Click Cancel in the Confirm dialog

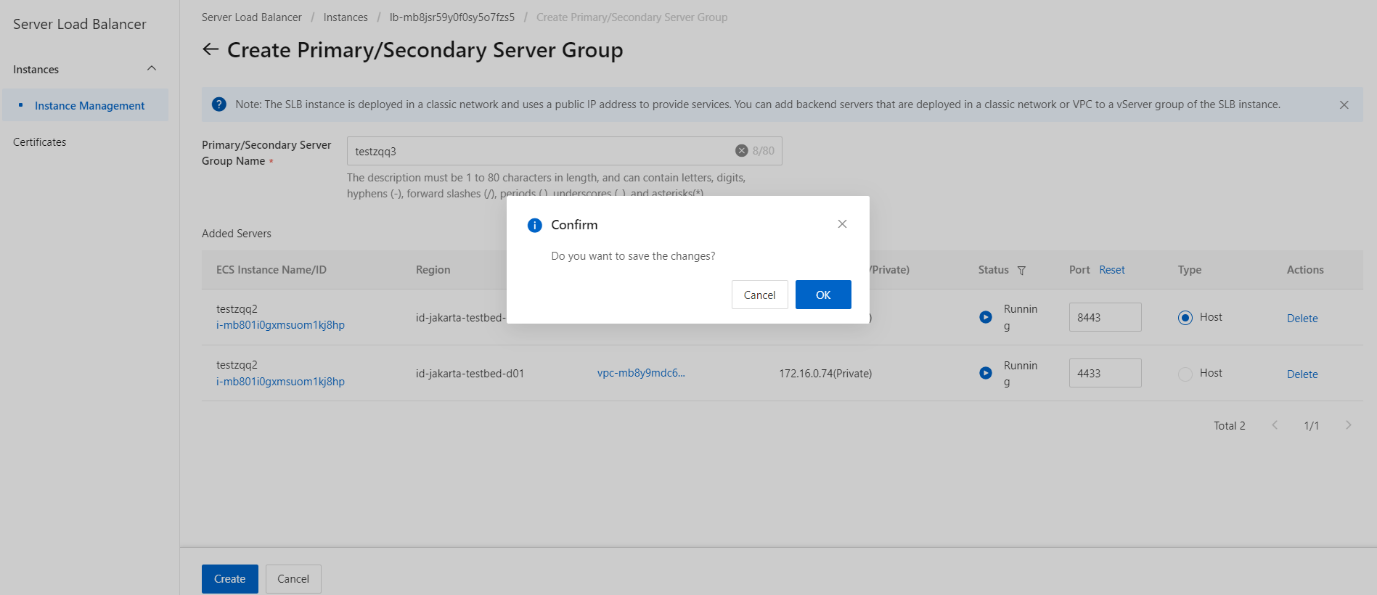760,295
